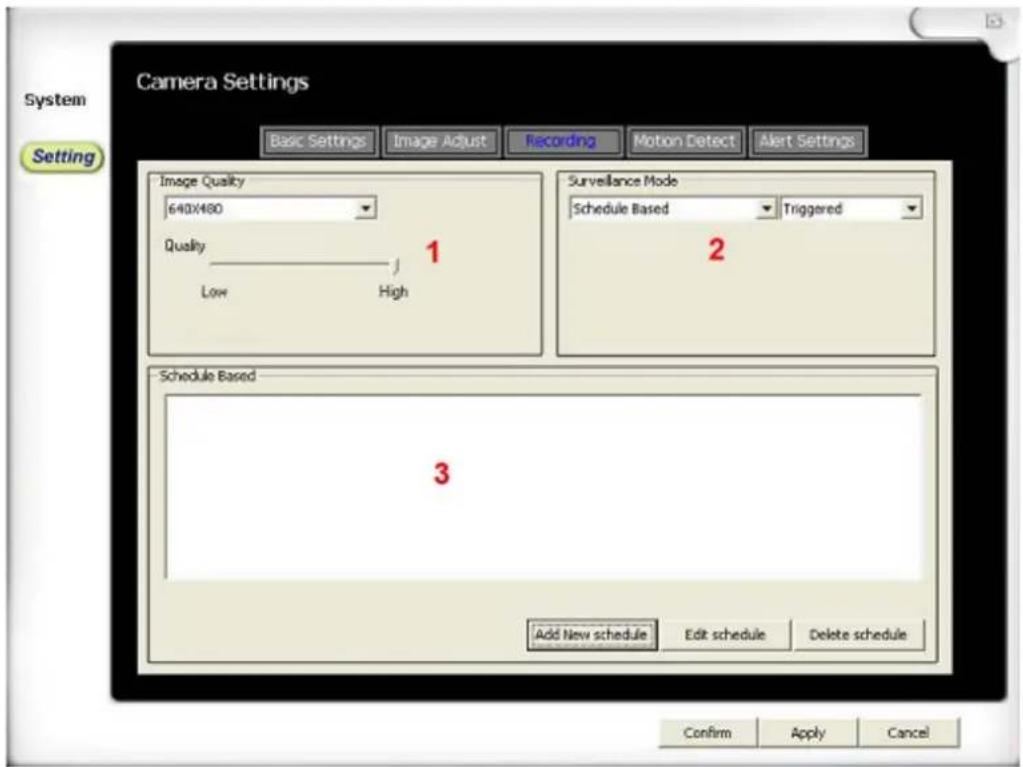Click the Quality slider handle at High
The image size is (1023, 767).
pos(396,265)
